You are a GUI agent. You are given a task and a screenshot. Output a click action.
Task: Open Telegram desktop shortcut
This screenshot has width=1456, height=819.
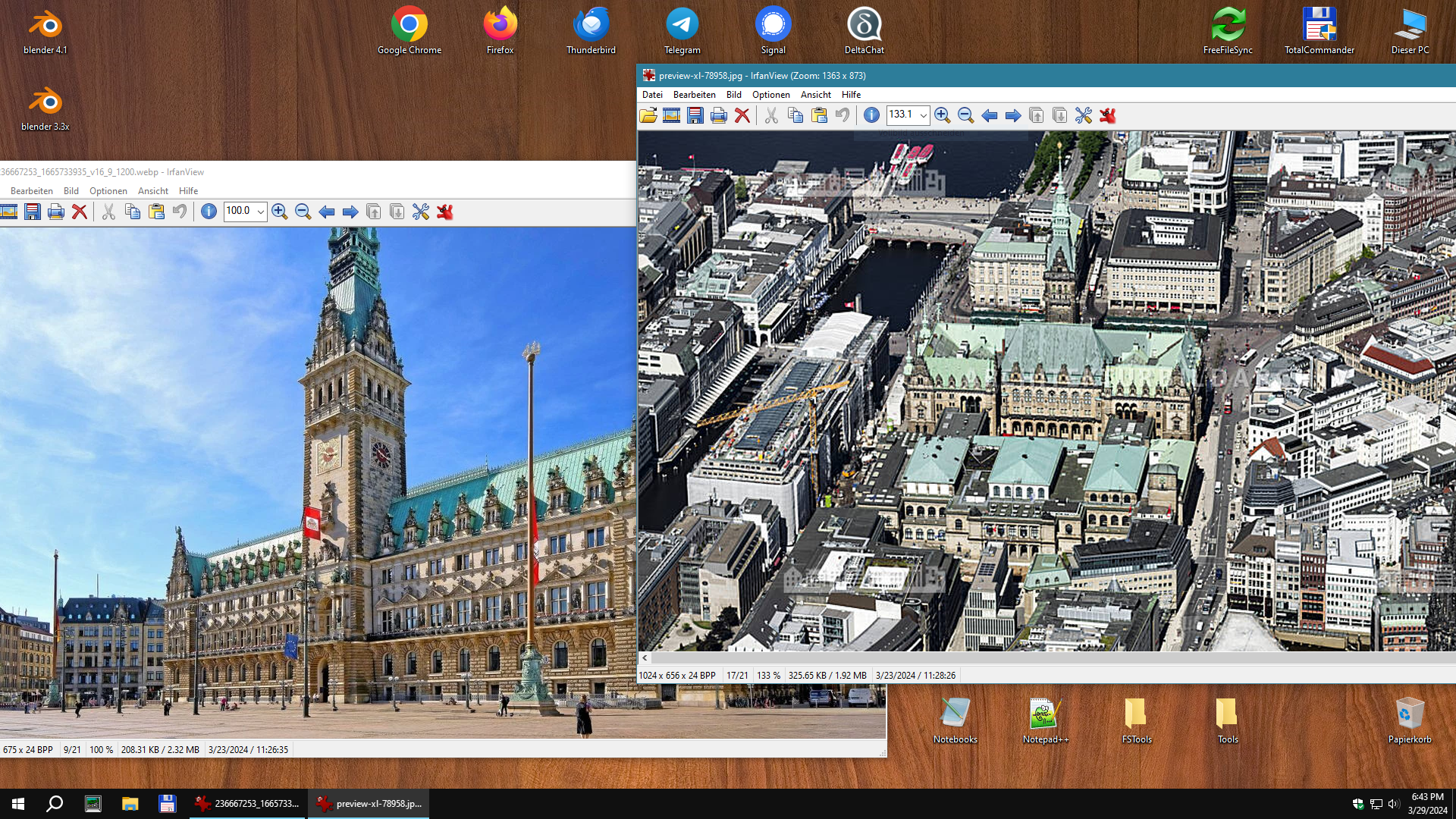point(682,31)
